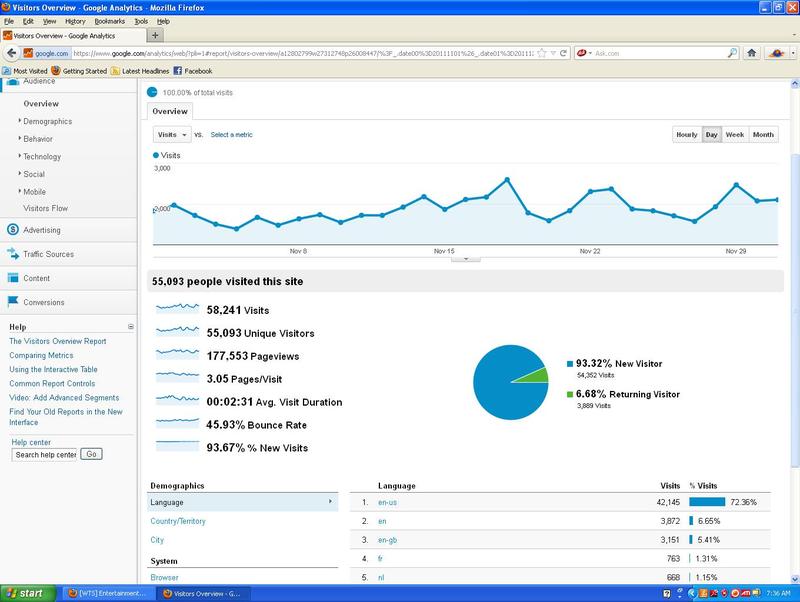Switch graph to Month view
This screenshot has height=602, width=800.
tap(763, 135)
